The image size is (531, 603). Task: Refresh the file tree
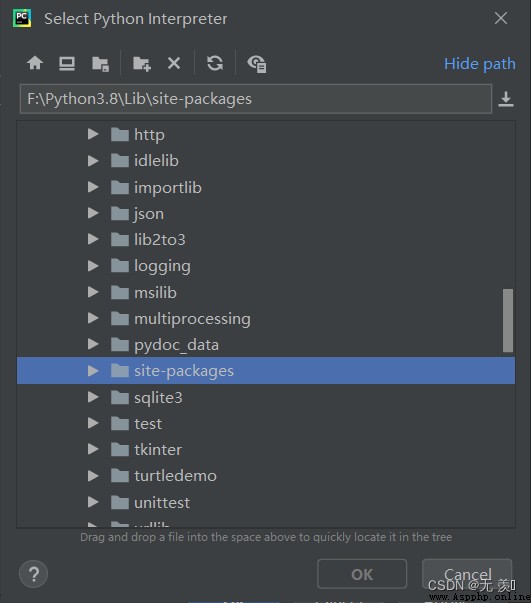215,63
